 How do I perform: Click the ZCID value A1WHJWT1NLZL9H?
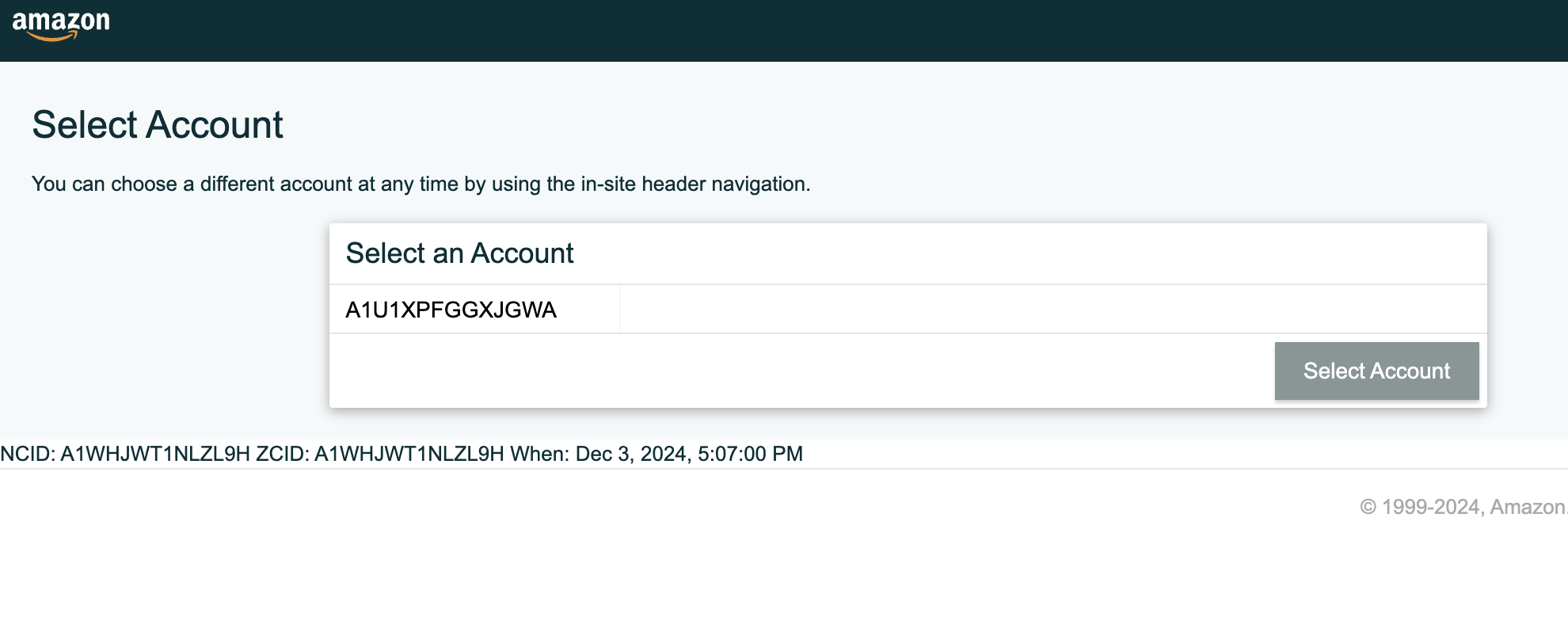(x=409, y=454)
